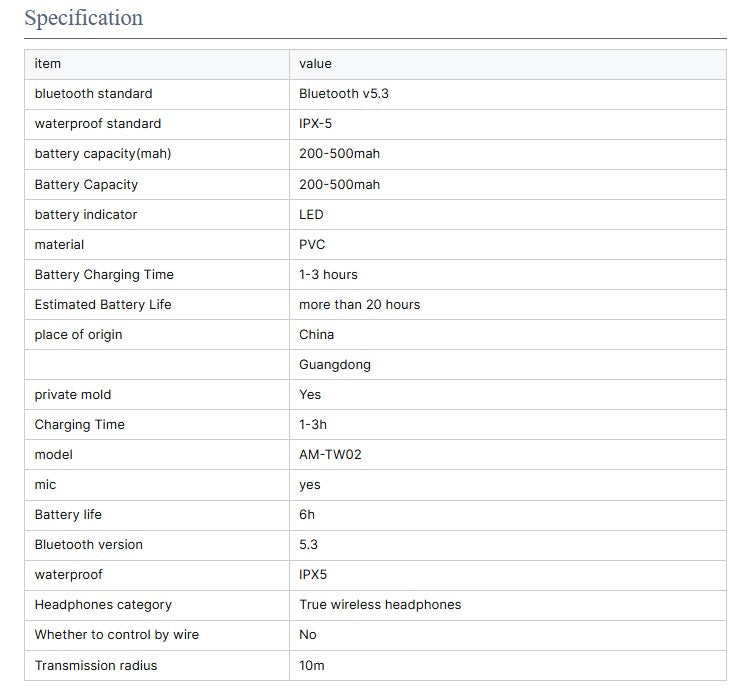Click the 'battery indicator' row label

(86, 214)
